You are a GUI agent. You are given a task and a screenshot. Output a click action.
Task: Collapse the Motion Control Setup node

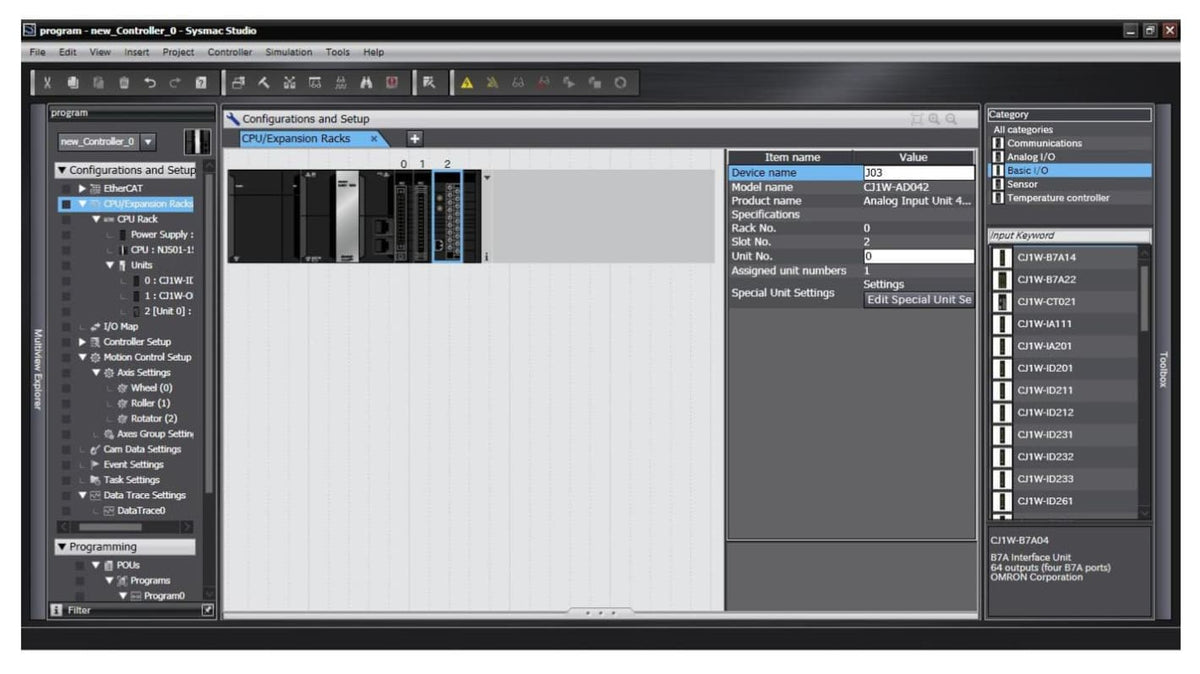click(82, 357)
